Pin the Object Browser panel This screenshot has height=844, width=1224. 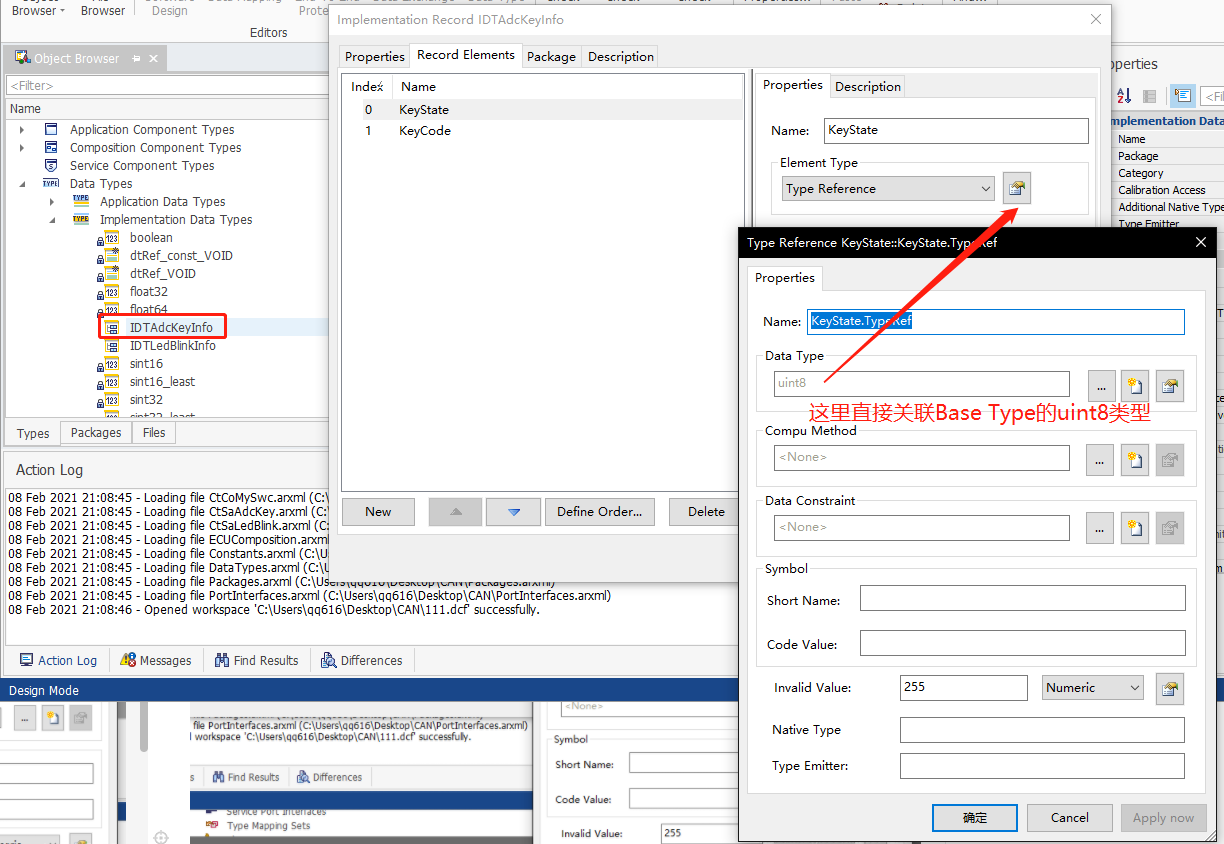click(137, 59)
